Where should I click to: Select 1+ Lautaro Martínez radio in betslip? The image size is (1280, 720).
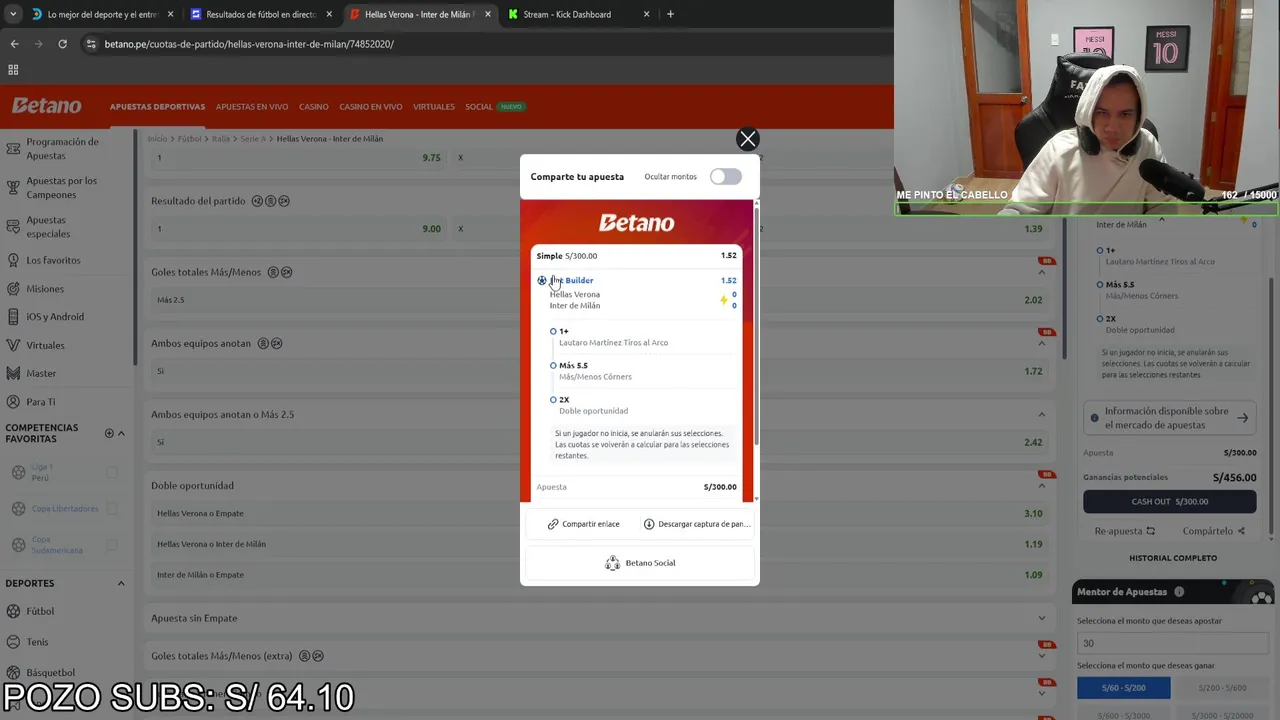(1099, 251)
